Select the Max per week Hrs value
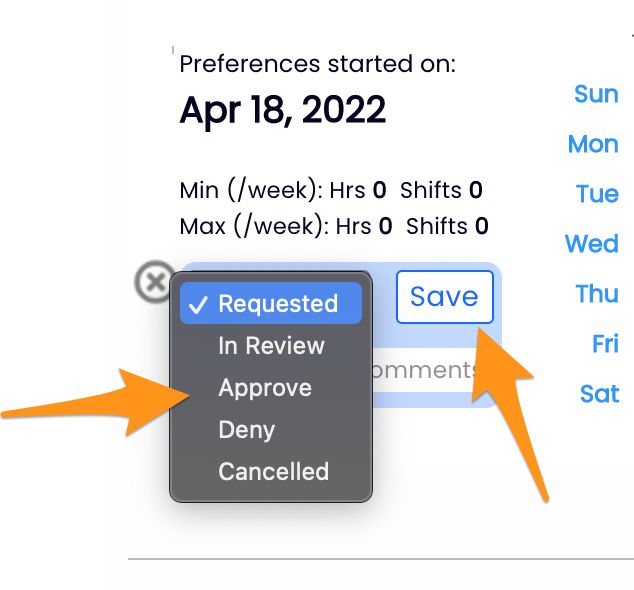 (385, 226)
